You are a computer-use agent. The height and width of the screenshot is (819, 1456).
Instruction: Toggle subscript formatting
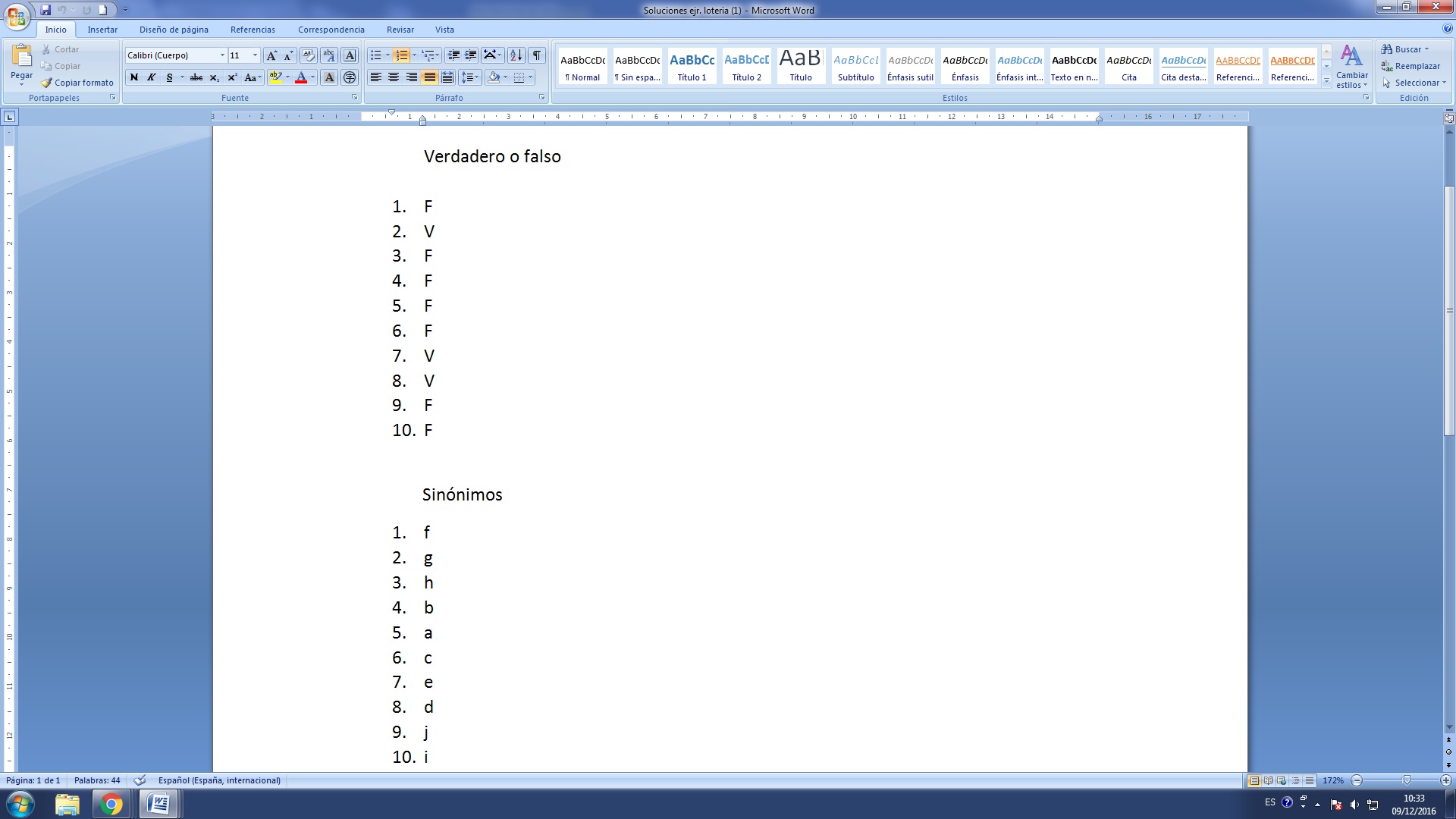click(215, 77)
